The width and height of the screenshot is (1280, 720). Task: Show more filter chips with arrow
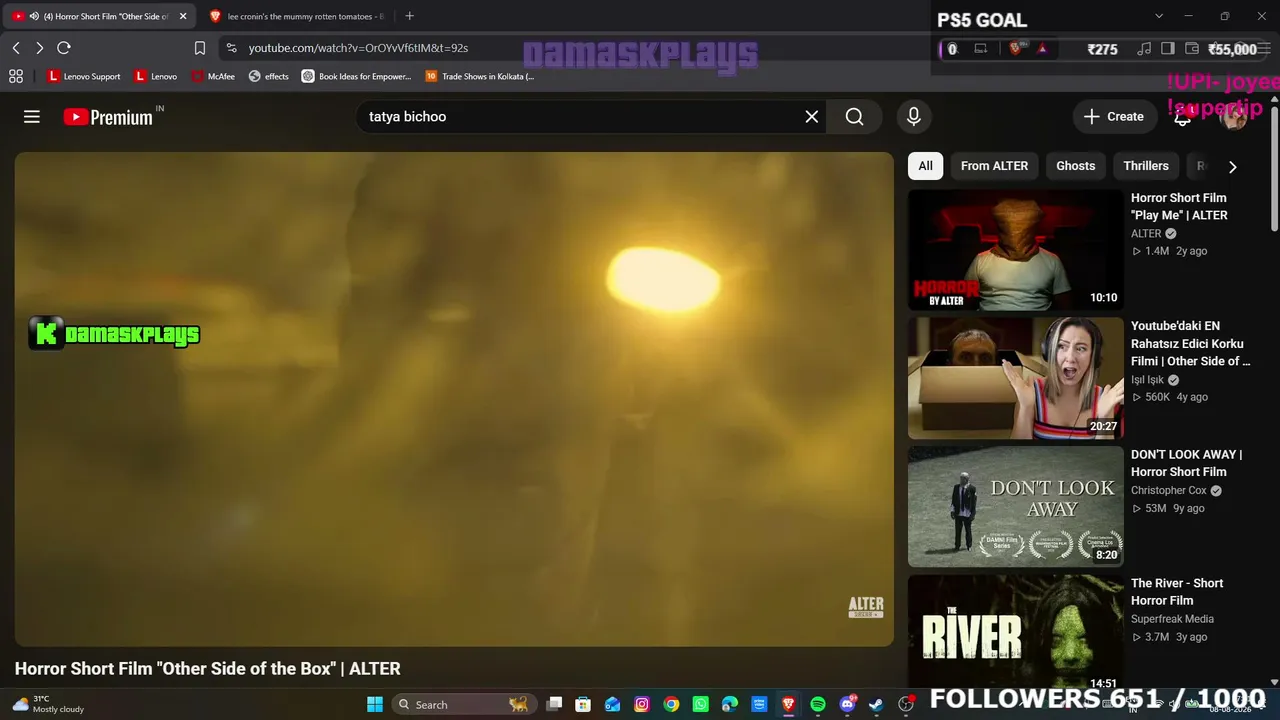[1232, 167]
